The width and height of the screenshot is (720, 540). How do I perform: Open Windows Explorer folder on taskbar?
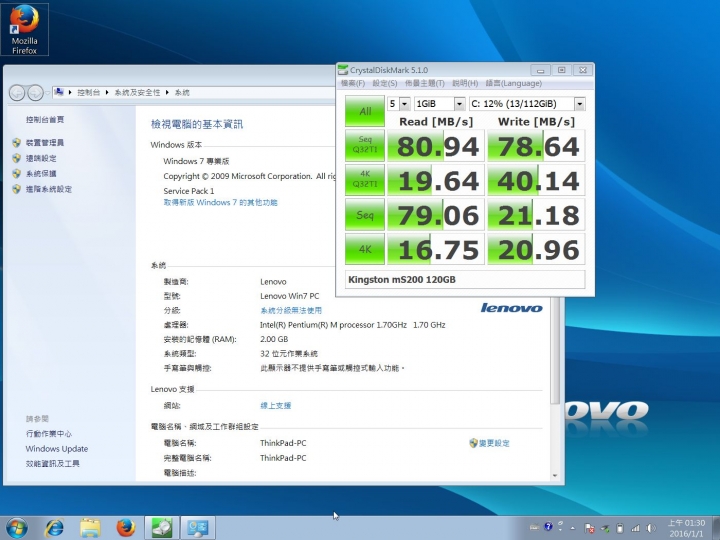(x=90, y=528)
